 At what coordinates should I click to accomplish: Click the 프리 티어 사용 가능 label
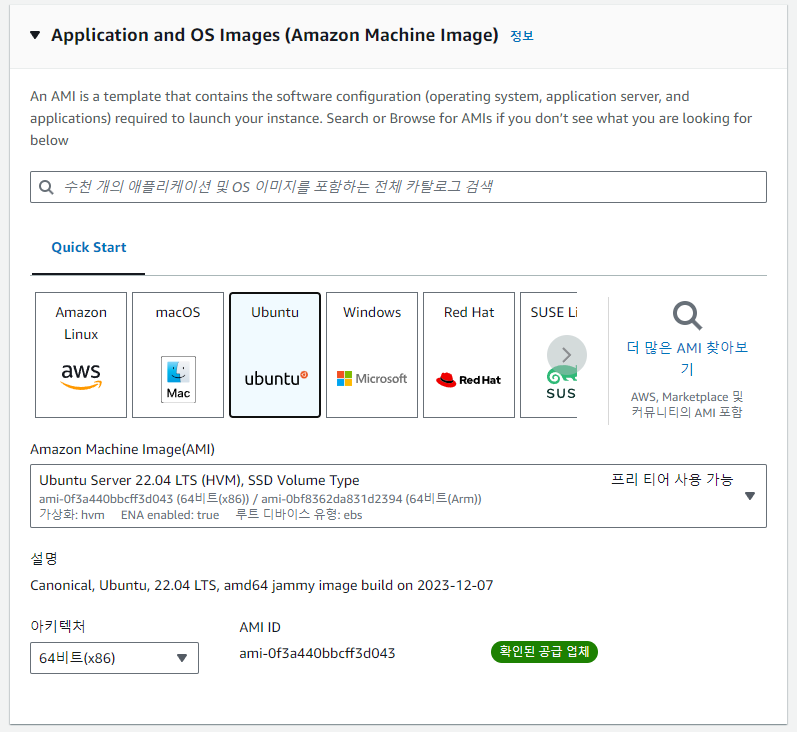point(672,479)
